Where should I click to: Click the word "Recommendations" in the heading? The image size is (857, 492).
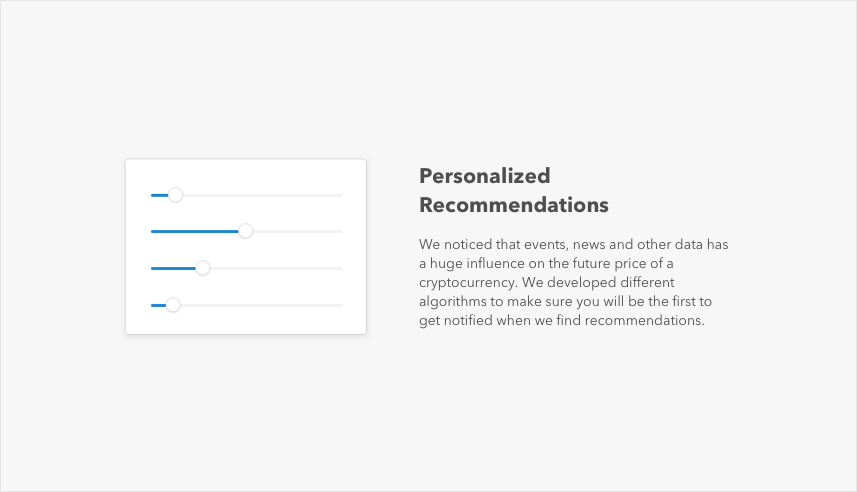pyautogui.click(x=514, y=205)
